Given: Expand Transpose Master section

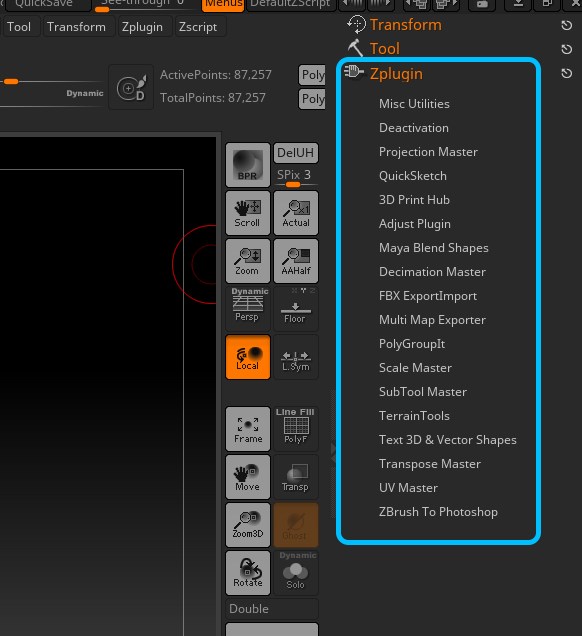Looking at the screenshot, I should point(430,464).
